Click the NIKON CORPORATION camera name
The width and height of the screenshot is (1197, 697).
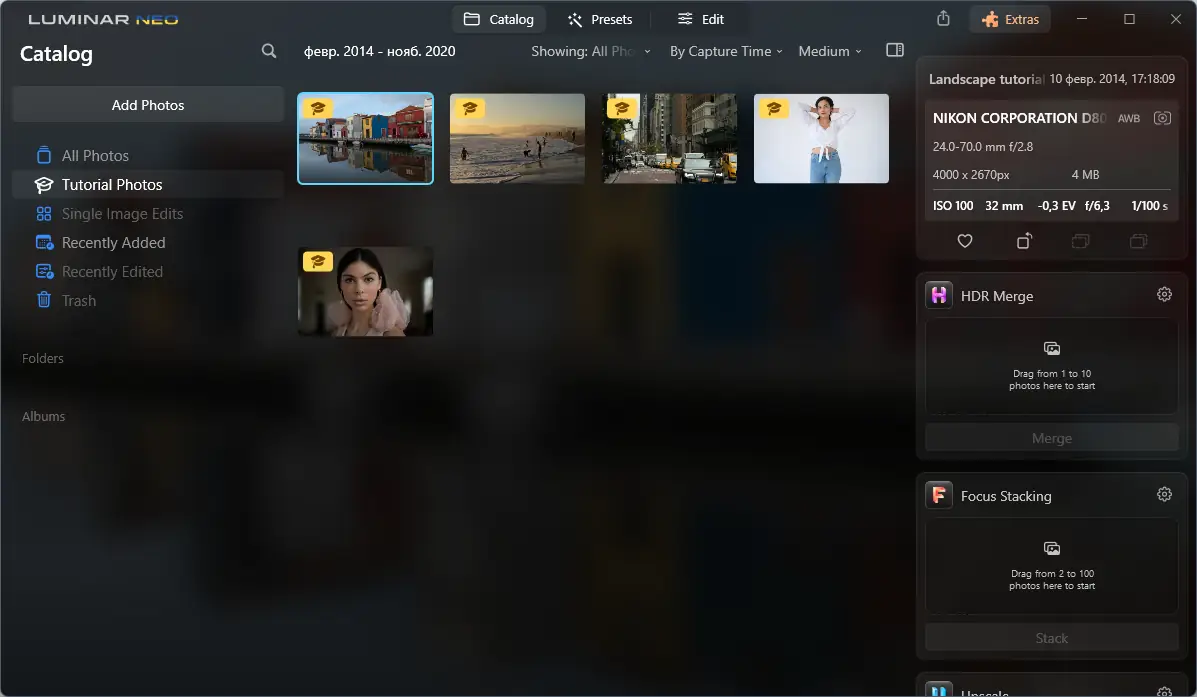coord(1019,118)
